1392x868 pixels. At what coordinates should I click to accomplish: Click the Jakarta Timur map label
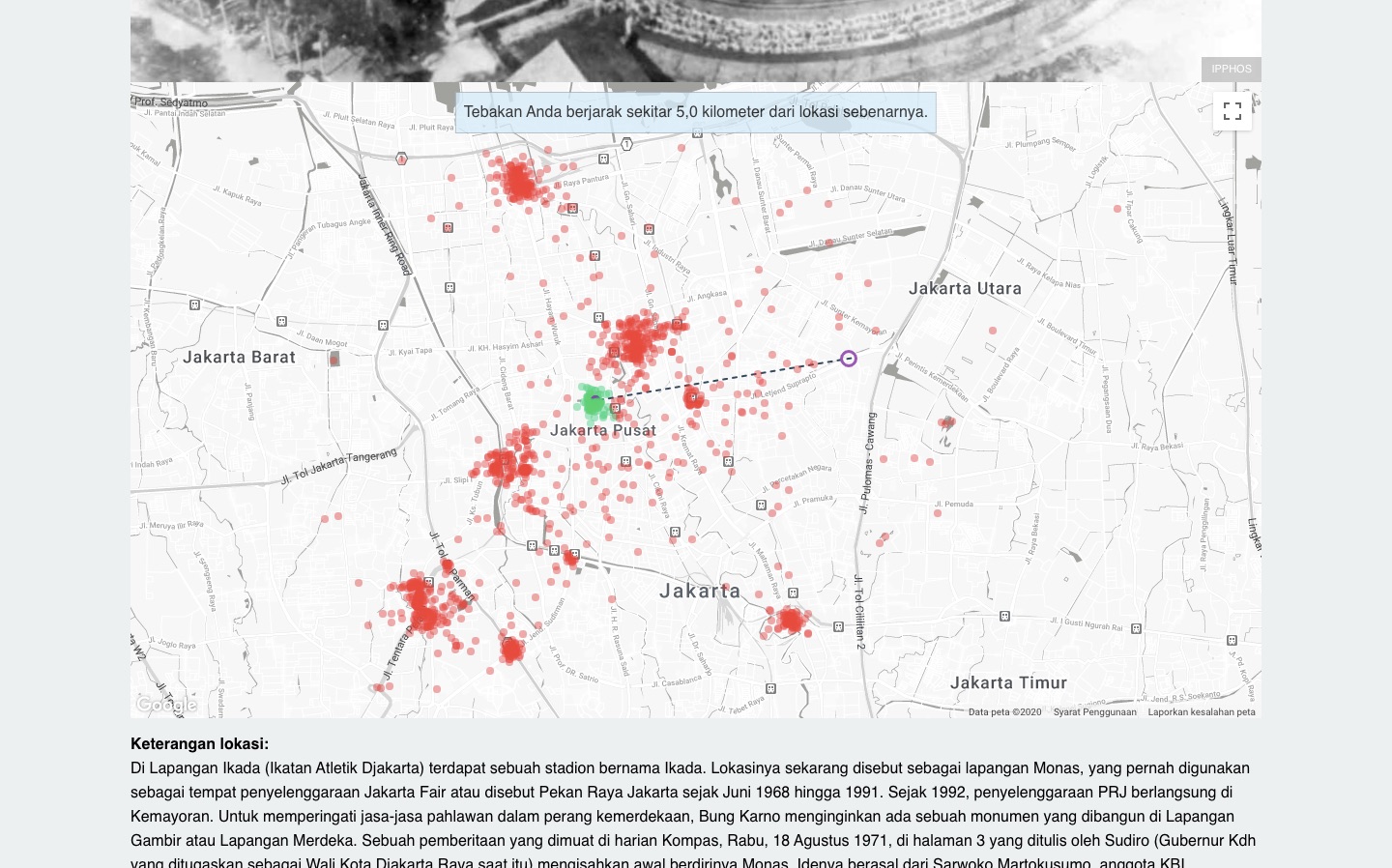(1008, 682)
